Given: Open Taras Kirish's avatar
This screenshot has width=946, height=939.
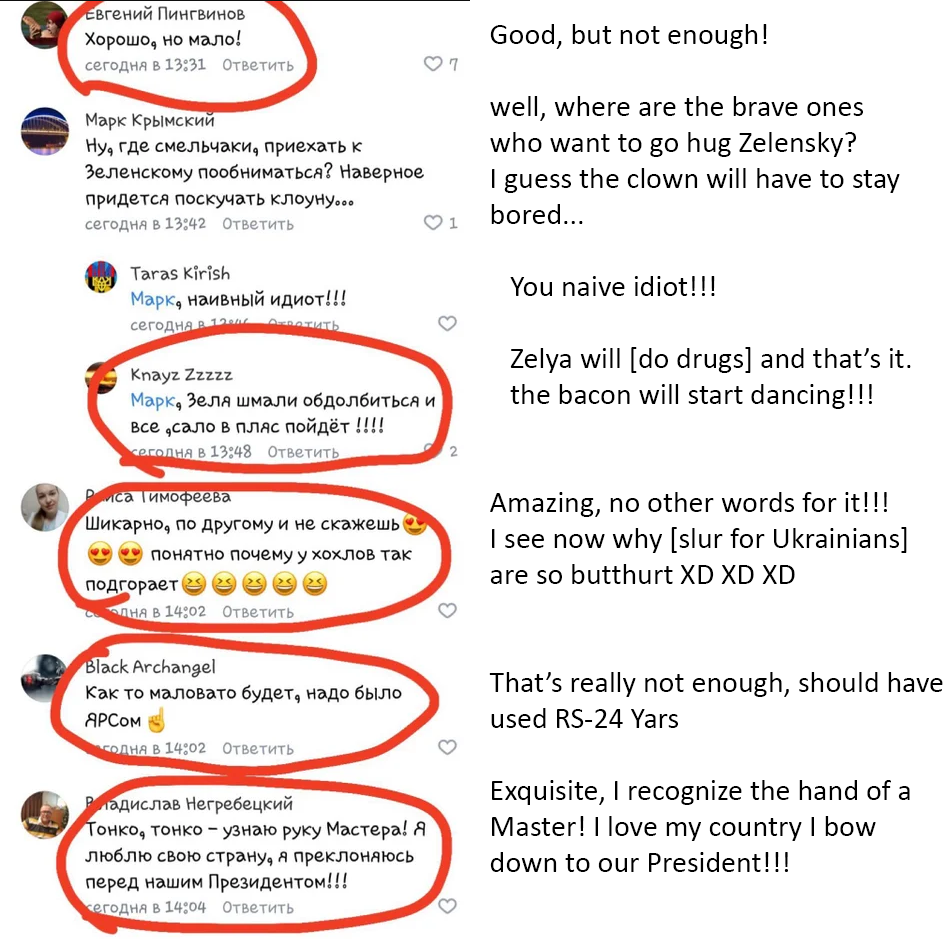Looking at the screenshot, I should click(101, 277).
